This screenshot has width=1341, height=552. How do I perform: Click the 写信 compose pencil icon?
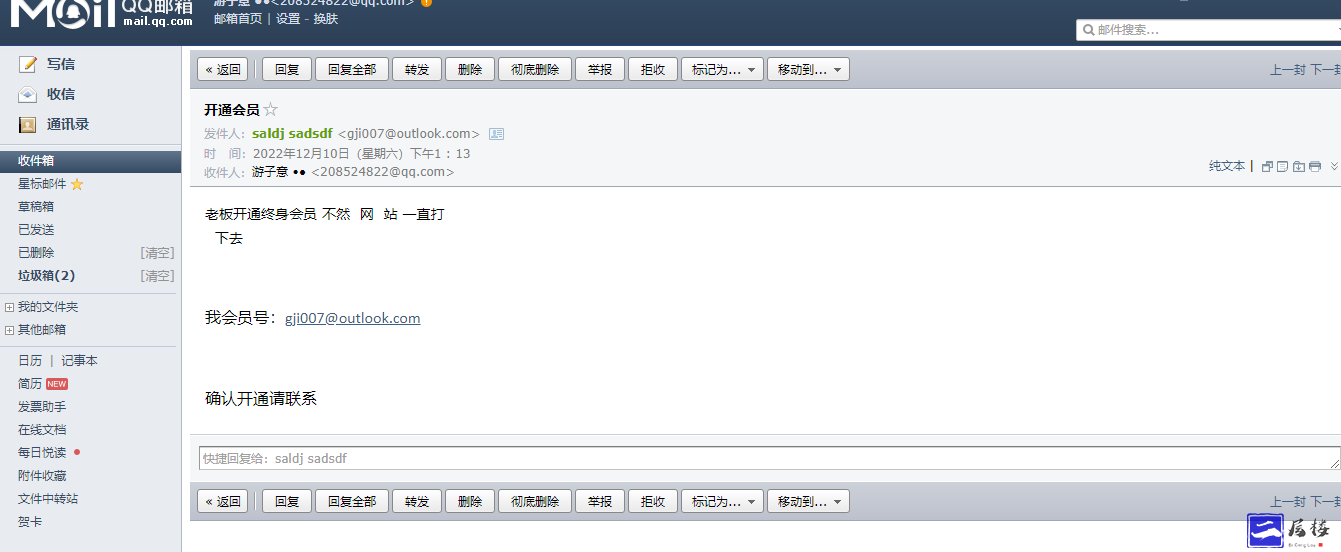pos(28,64)
